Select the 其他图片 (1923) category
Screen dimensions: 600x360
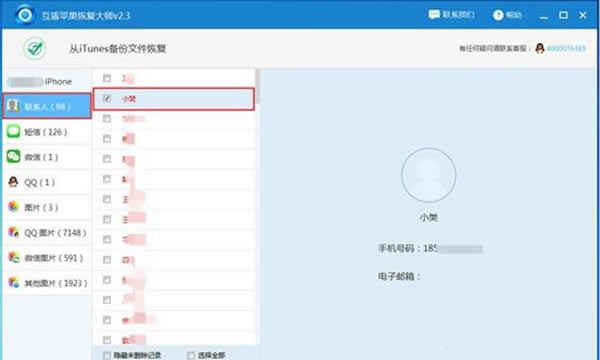[47, 283]
